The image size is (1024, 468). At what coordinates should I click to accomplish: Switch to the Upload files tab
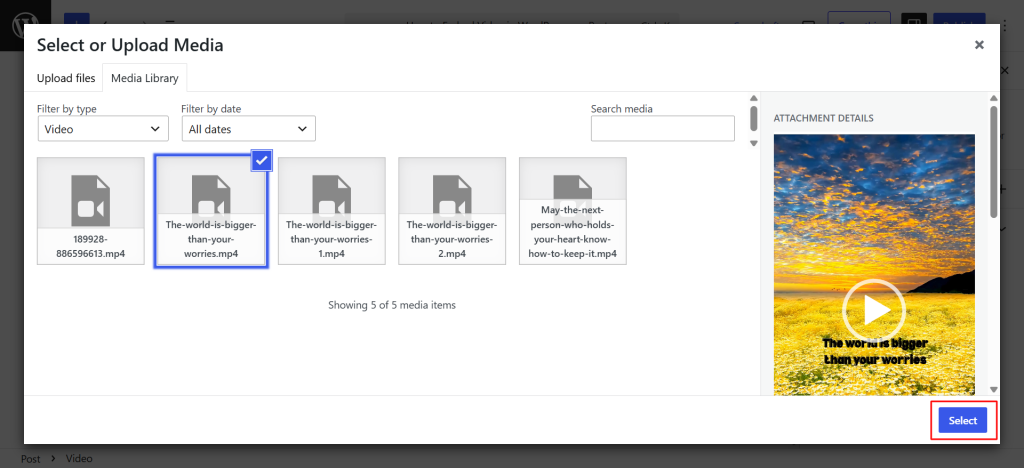(x=66, y=78)
